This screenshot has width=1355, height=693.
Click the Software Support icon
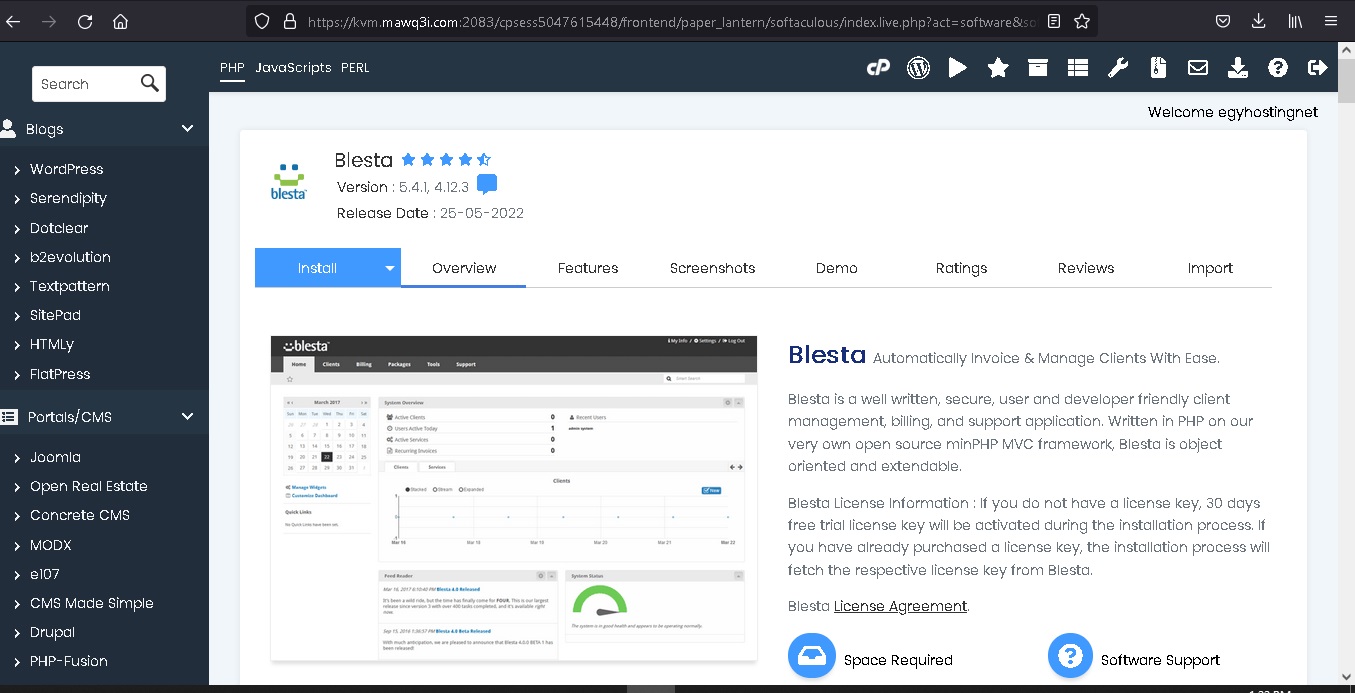(1071, 656)
